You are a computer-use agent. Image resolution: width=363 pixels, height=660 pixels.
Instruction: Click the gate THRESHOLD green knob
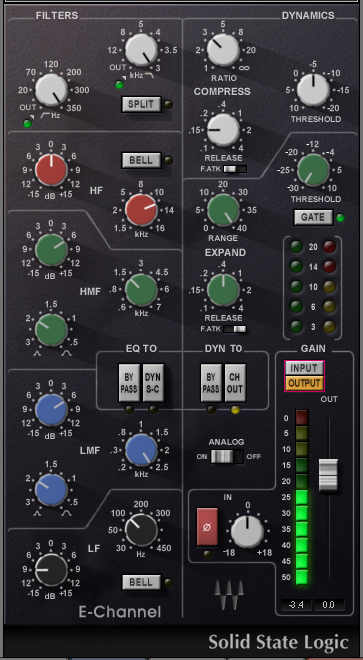tap(313, 170)
